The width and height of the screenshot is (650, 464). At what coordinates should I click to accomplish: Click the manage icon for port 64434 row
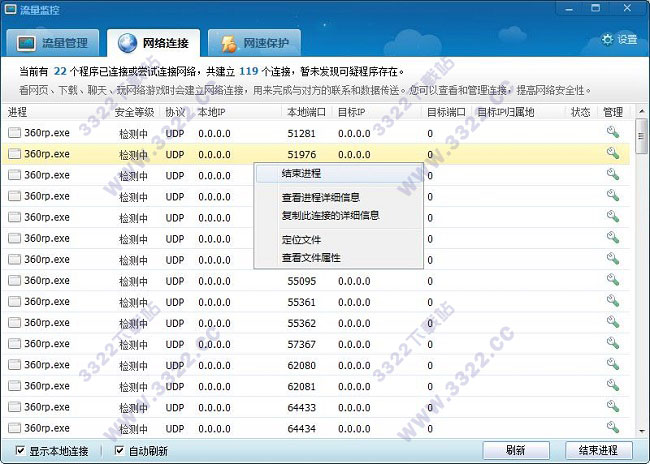[x=613, y=427]
